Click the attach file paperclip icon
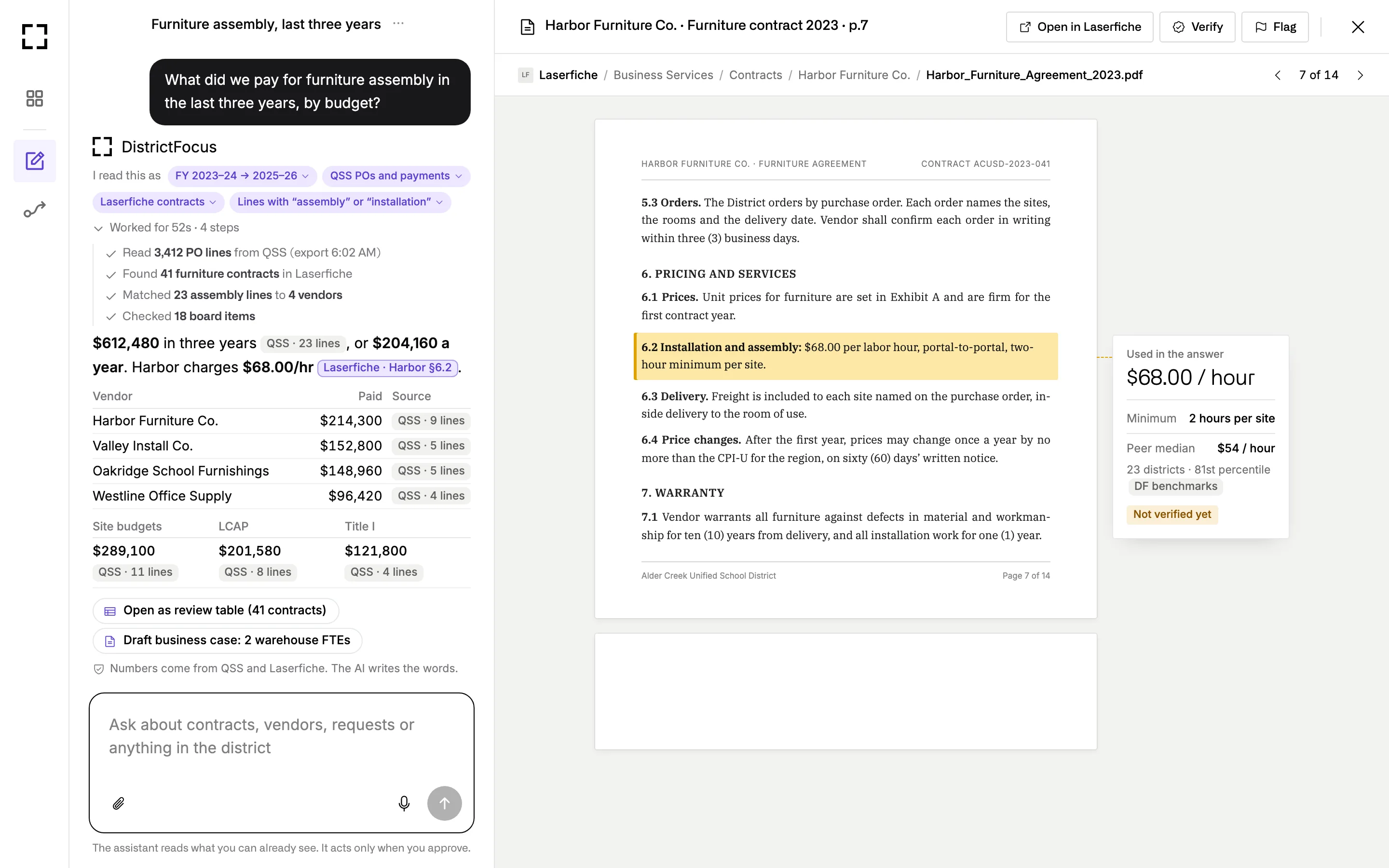The height and width of the screenshot is (868, 1389). (x=118, y=803)
